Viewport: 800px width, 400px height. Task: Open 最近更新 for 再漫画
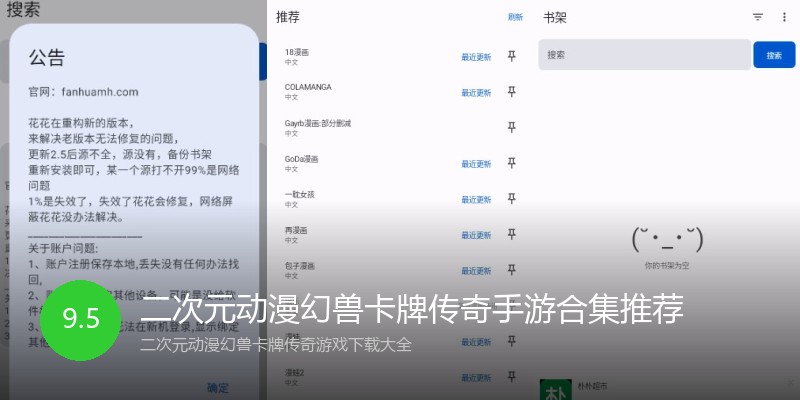pos(476,235)
